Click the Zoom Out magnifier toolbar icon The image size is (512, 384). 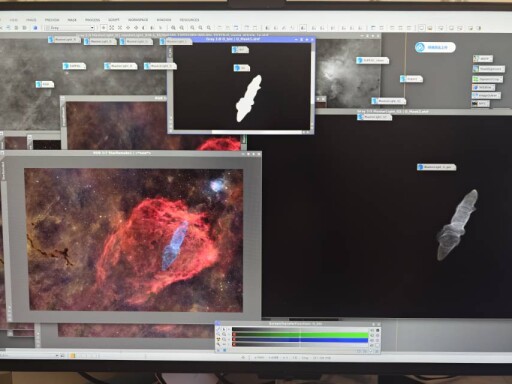pyautogui.click(x=182, y=28)
